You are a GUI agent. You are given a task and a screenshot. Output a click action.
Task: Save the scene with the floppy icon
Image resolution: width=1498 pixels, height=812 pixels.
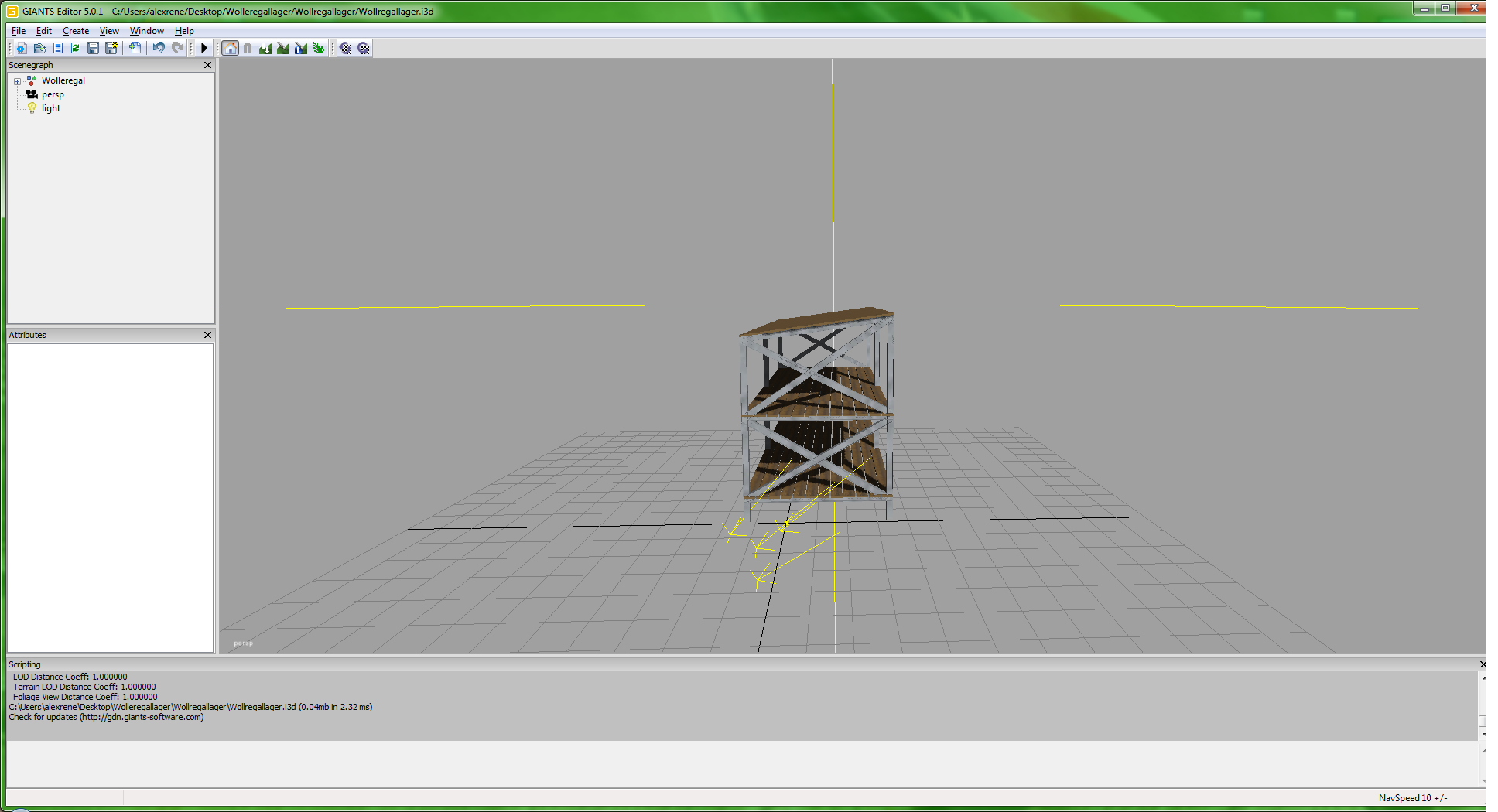(94, 48)
